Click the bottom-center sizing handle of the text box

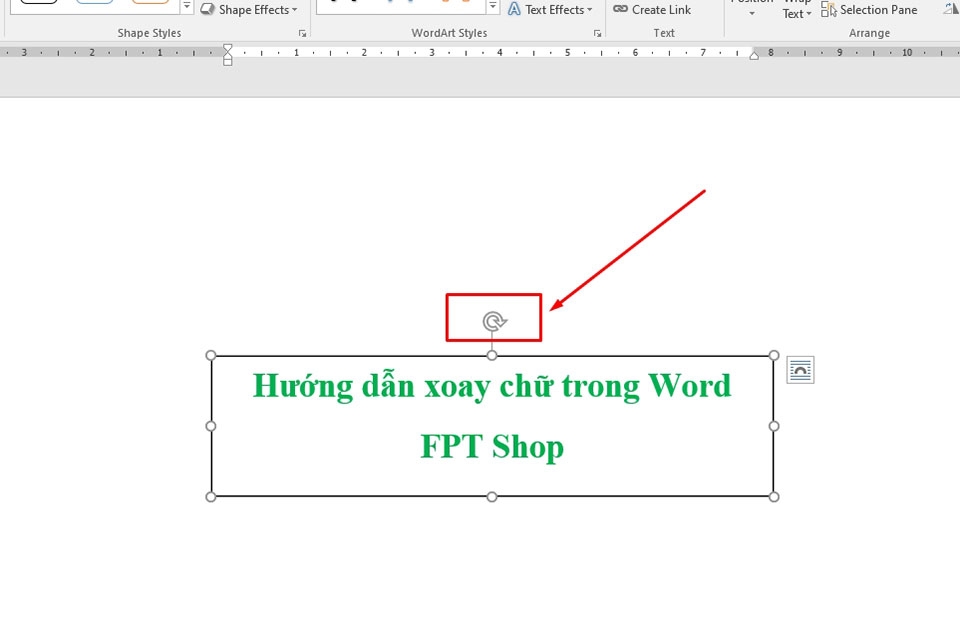(492, 495)
